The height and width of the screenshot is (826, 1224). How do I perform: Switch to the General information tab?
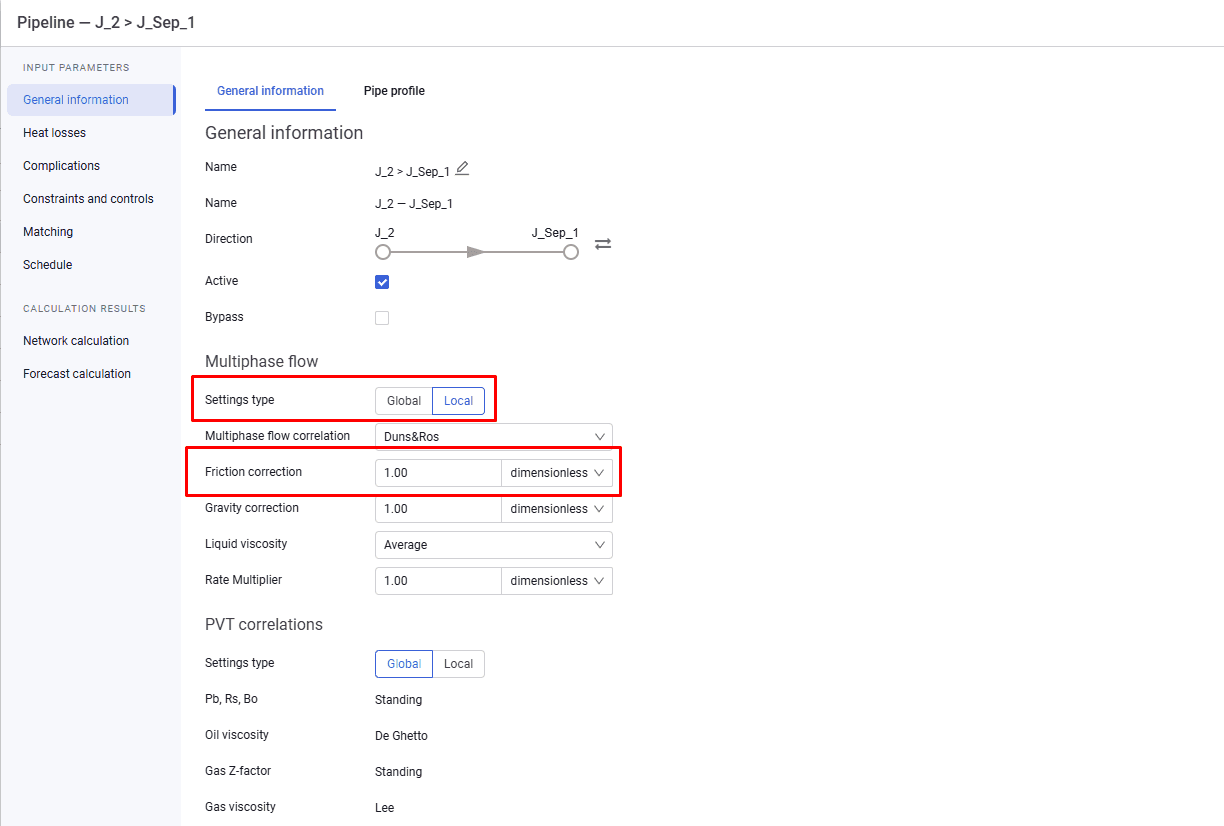[x=270, y=91]
